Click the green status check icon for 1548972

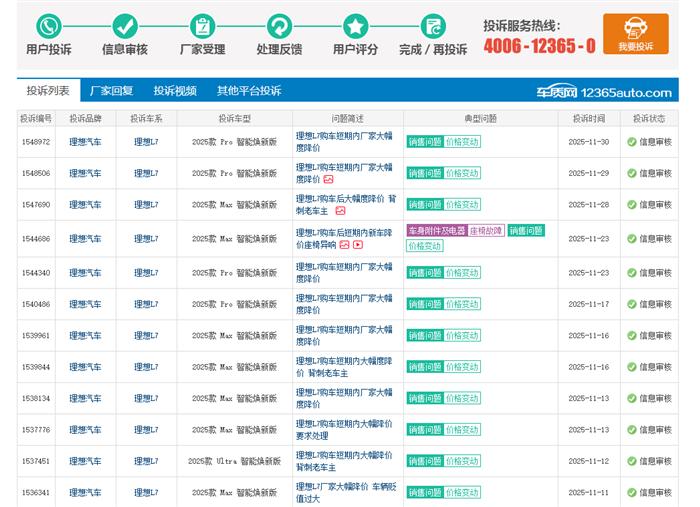(x=632, y=142)
